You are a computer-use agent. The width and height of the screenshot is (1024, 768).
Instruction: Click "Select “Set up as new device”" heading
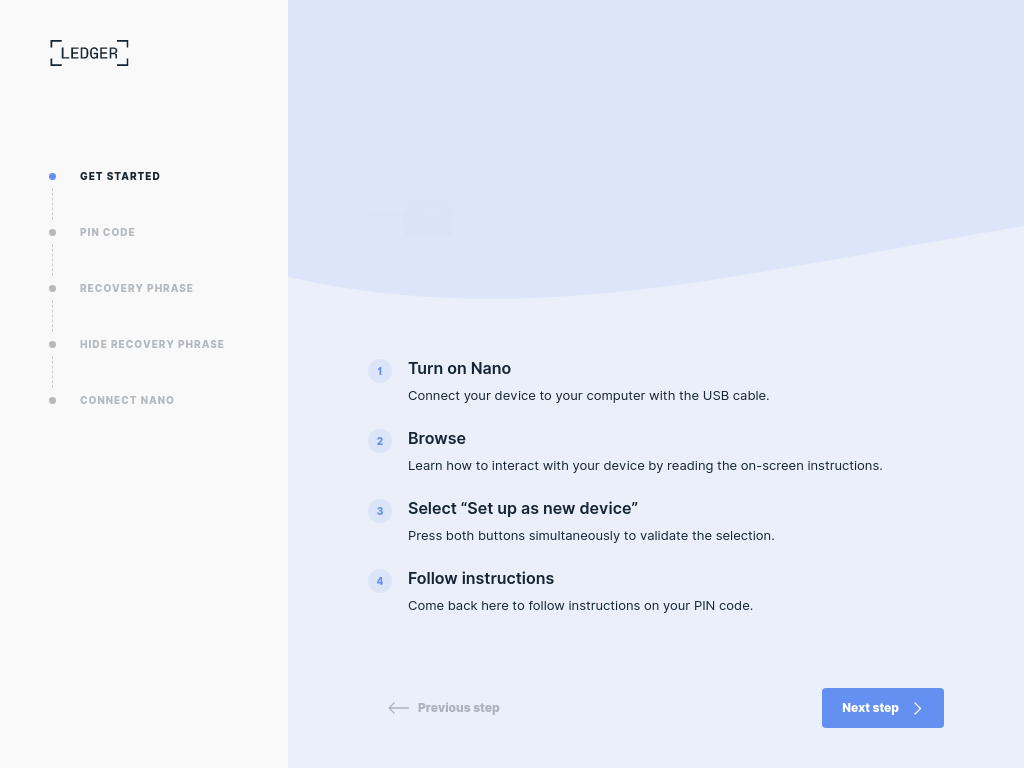(523, 508)
